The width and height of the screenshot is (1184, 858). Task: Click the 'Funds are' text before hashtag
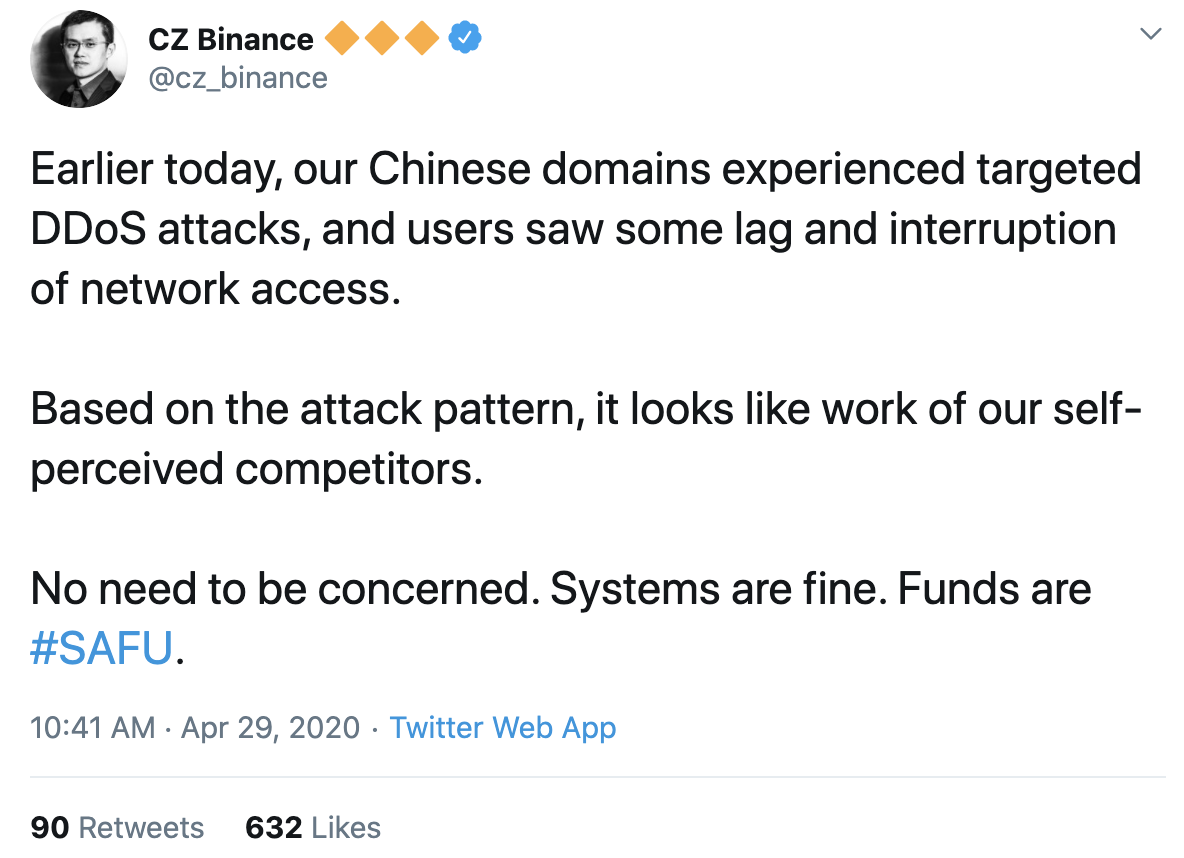pyautogui.click(x=994, y=588)
